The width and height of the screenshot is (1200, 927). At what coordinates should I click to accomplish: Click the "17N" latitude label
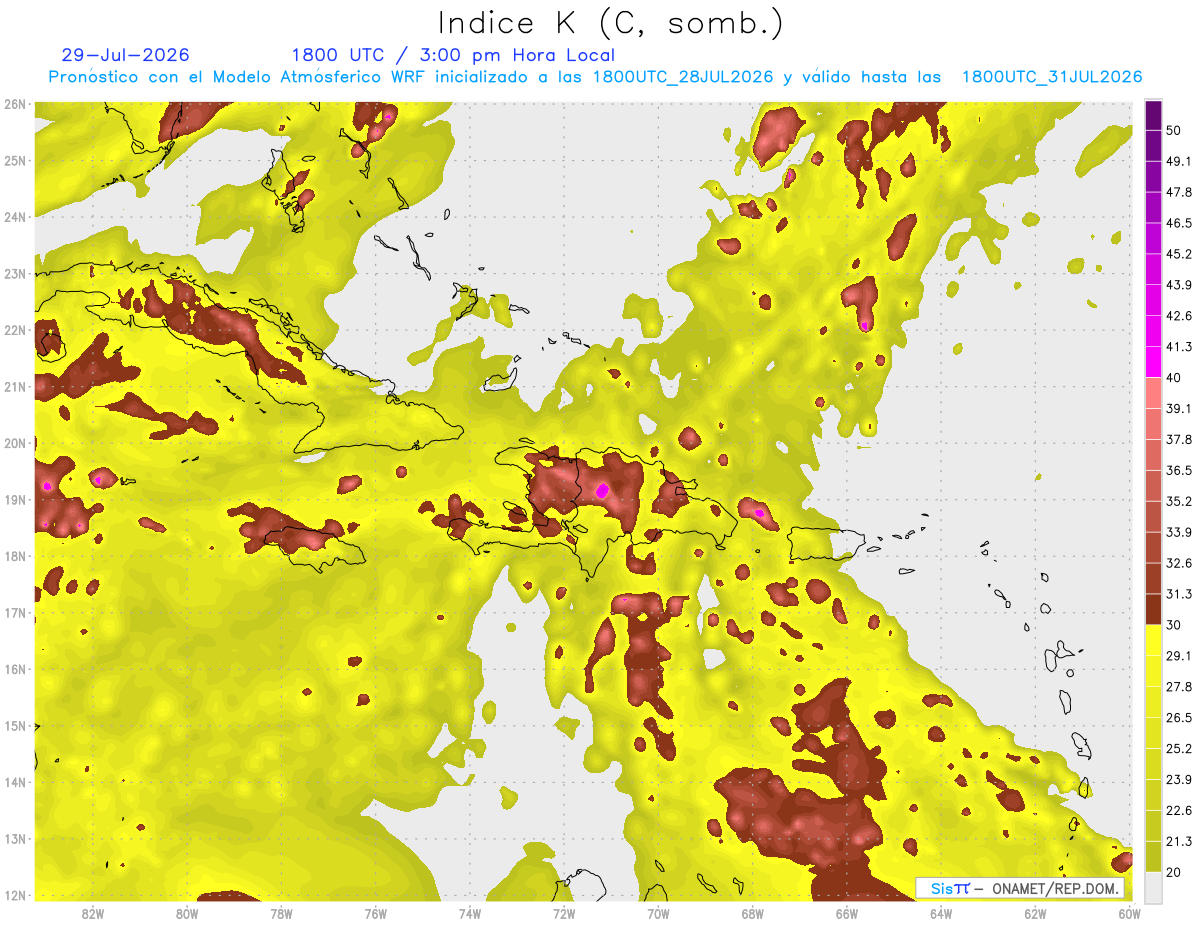(15, 613)
